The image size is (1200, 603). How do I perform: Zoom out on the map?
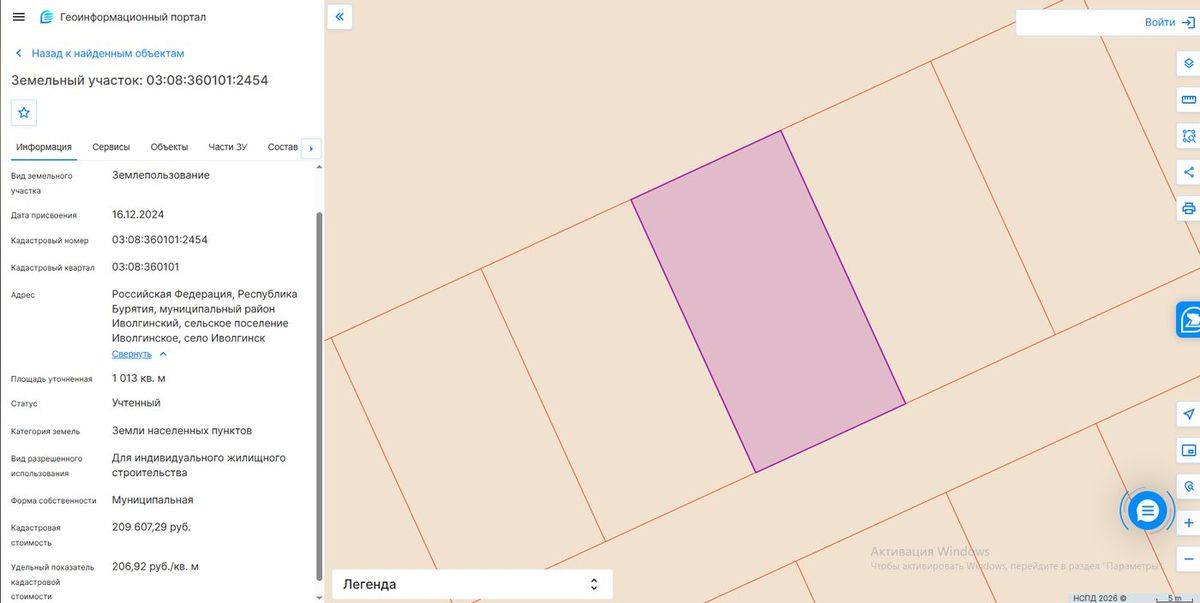(1189, 558)
